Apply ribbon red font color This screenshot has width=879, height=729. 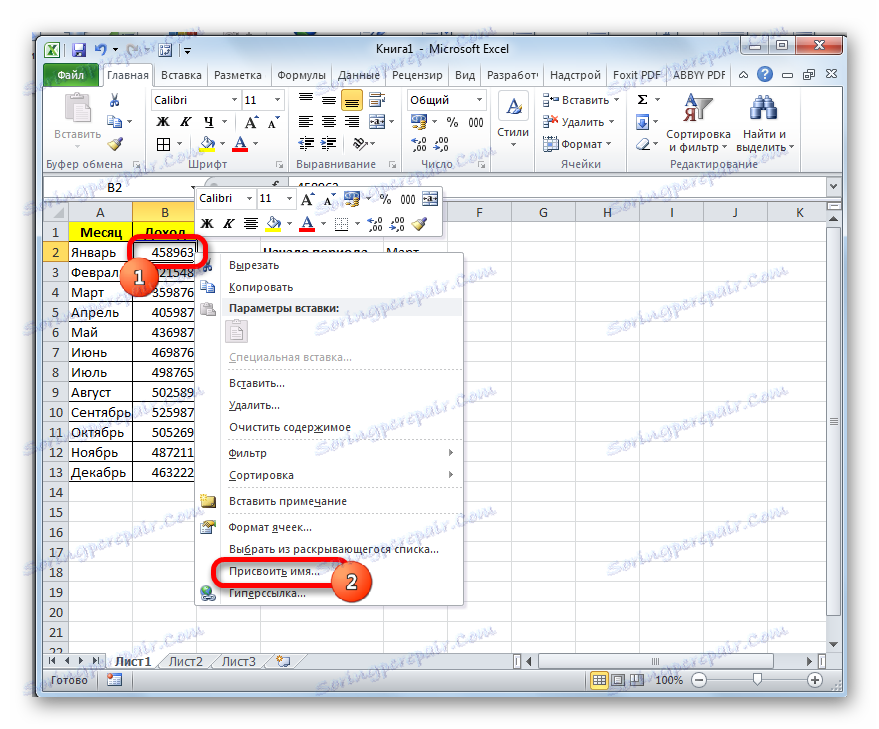point(240,144)
